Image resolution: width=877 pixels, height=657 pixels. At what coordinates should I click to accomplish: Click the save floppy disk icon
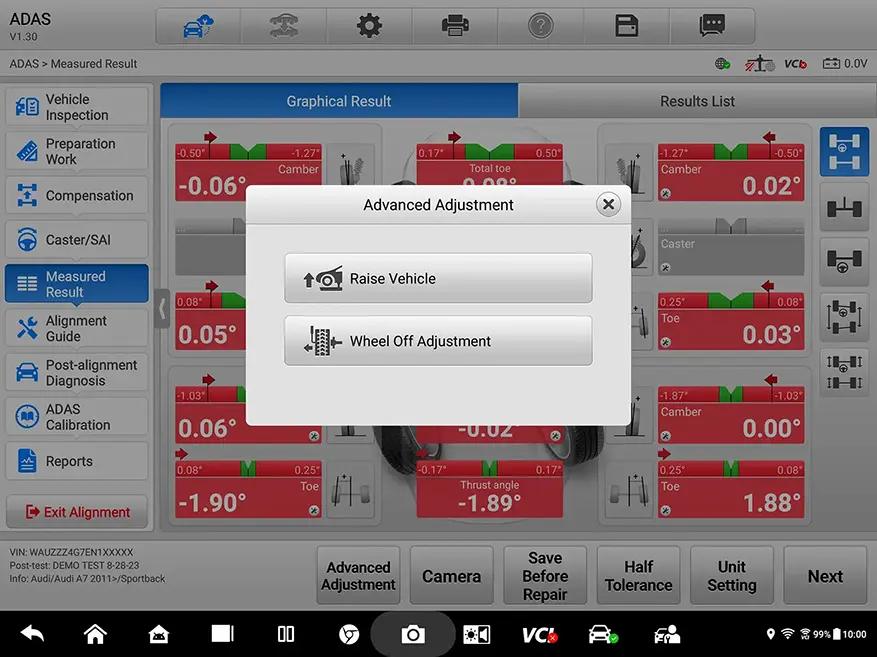pos(627,26)
